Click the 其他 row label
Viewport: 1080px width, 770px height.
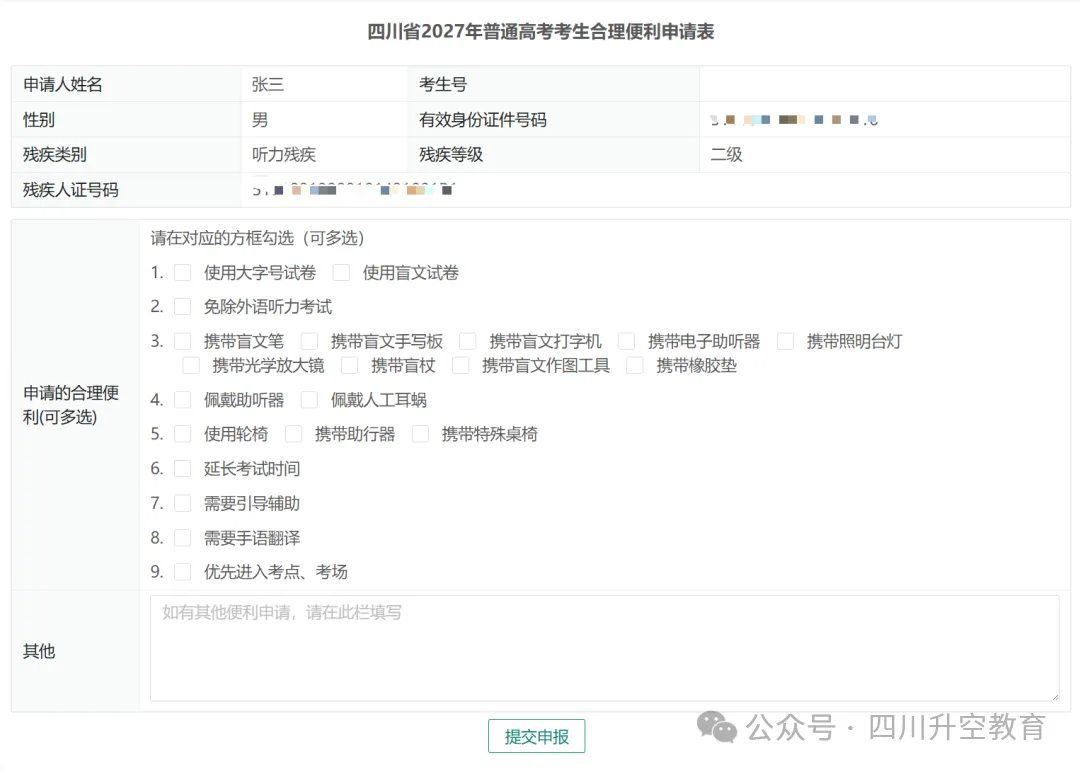39,651
